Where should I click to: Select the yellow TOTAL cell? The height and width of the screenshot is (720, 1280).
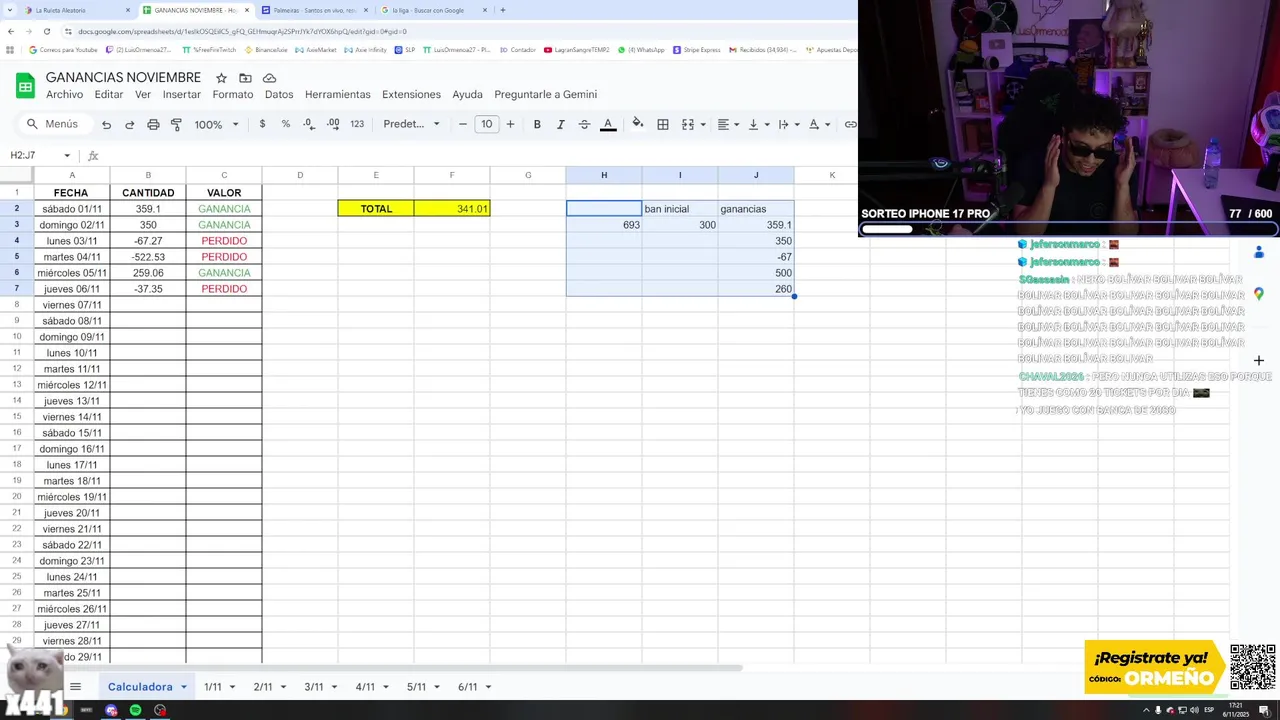pos(376,208)
